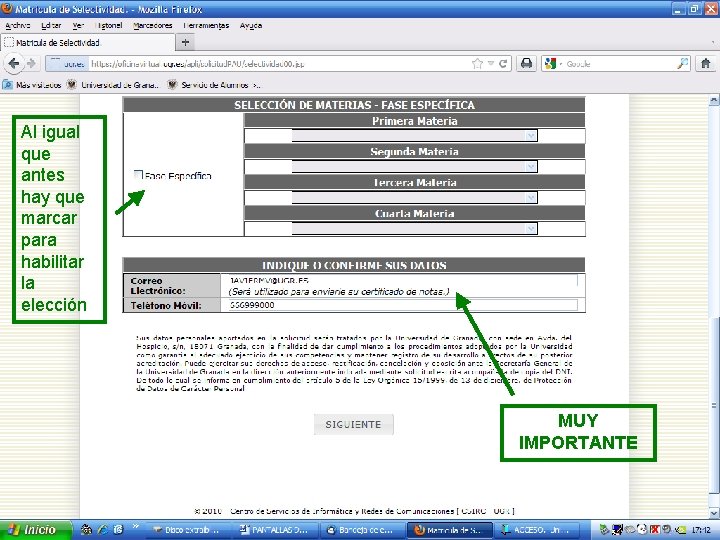Screen dimensions: 720x540
Task: Open the Cuarta Materia dropdown
Action: [414, 228]
